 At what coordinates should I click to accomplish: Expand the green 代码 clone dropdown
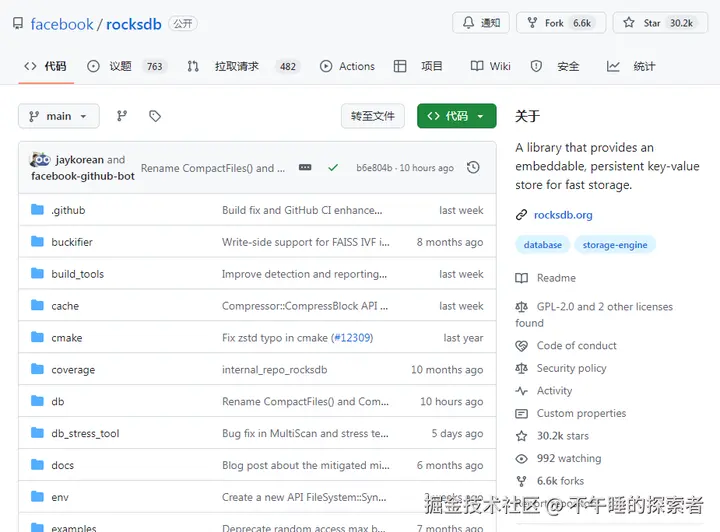456,116
